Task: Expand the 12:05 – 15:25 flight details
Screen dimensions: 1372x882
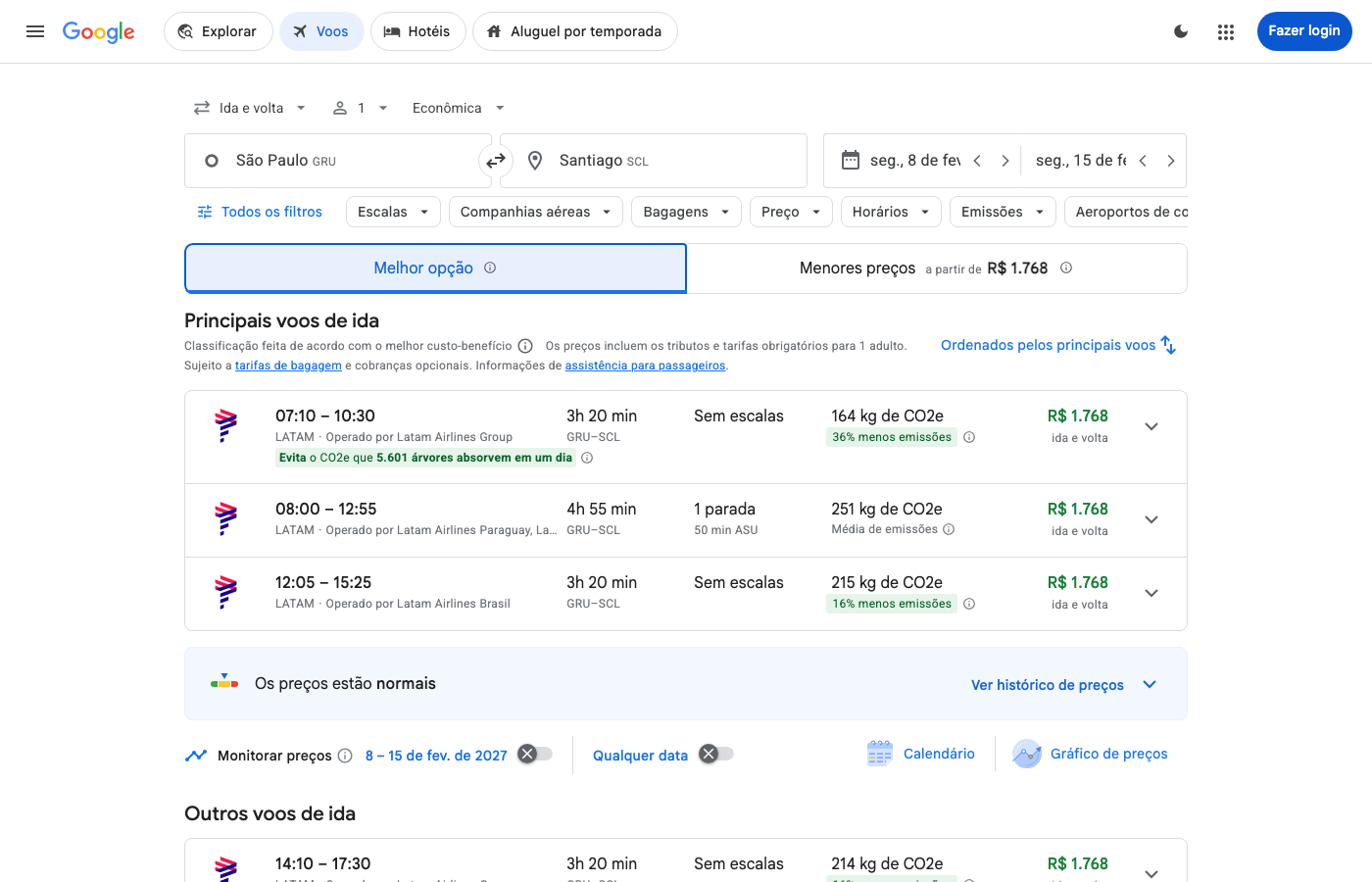Action: [1151, 593]
